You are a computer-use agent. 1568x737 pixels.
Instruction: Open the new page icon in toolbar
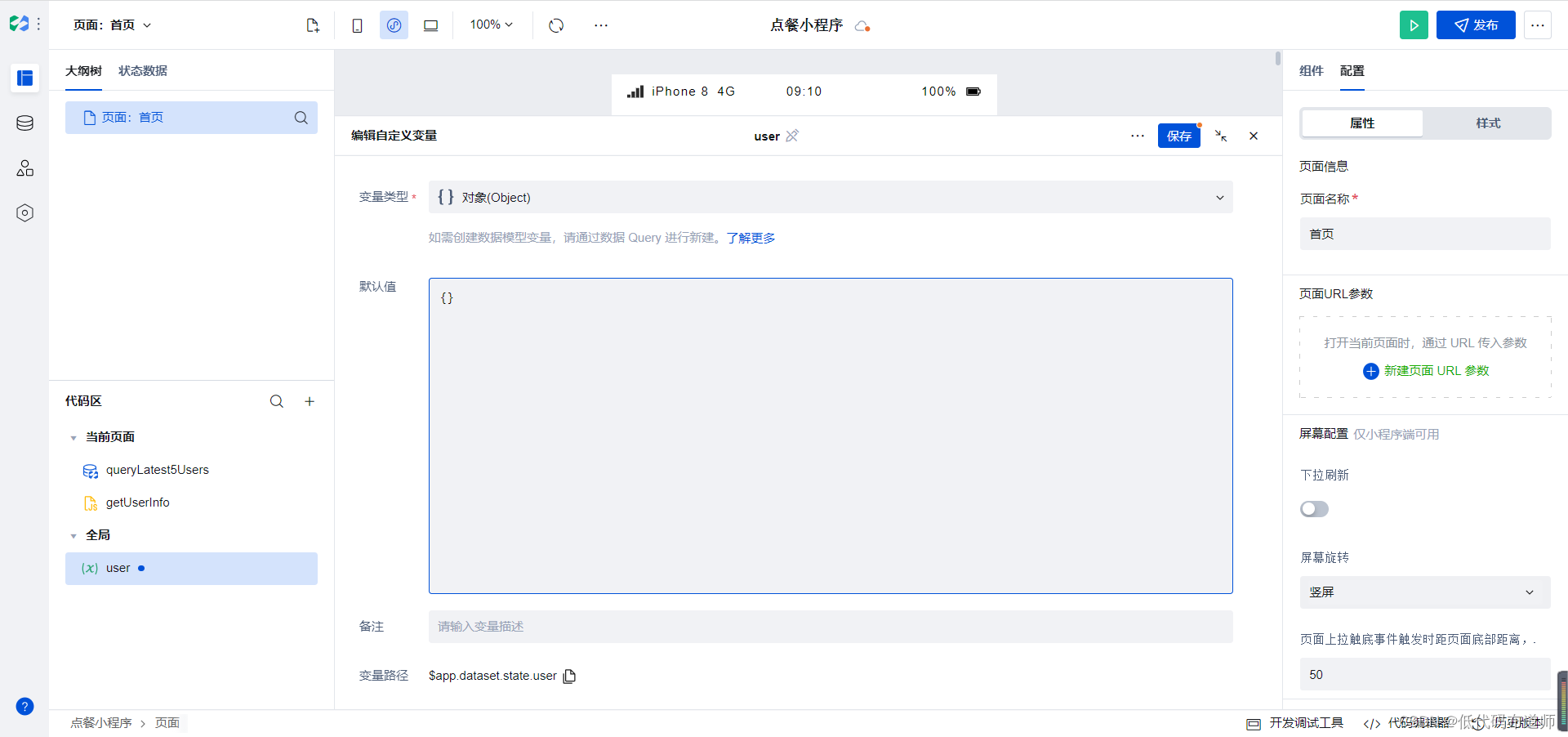click(x=313, y=25)
